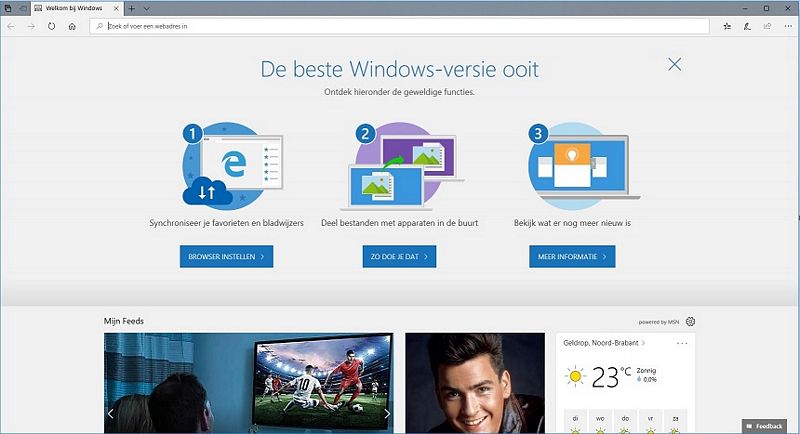Select 'wo' forecast day
Viewport: 800px width, 434px height.
601,422
